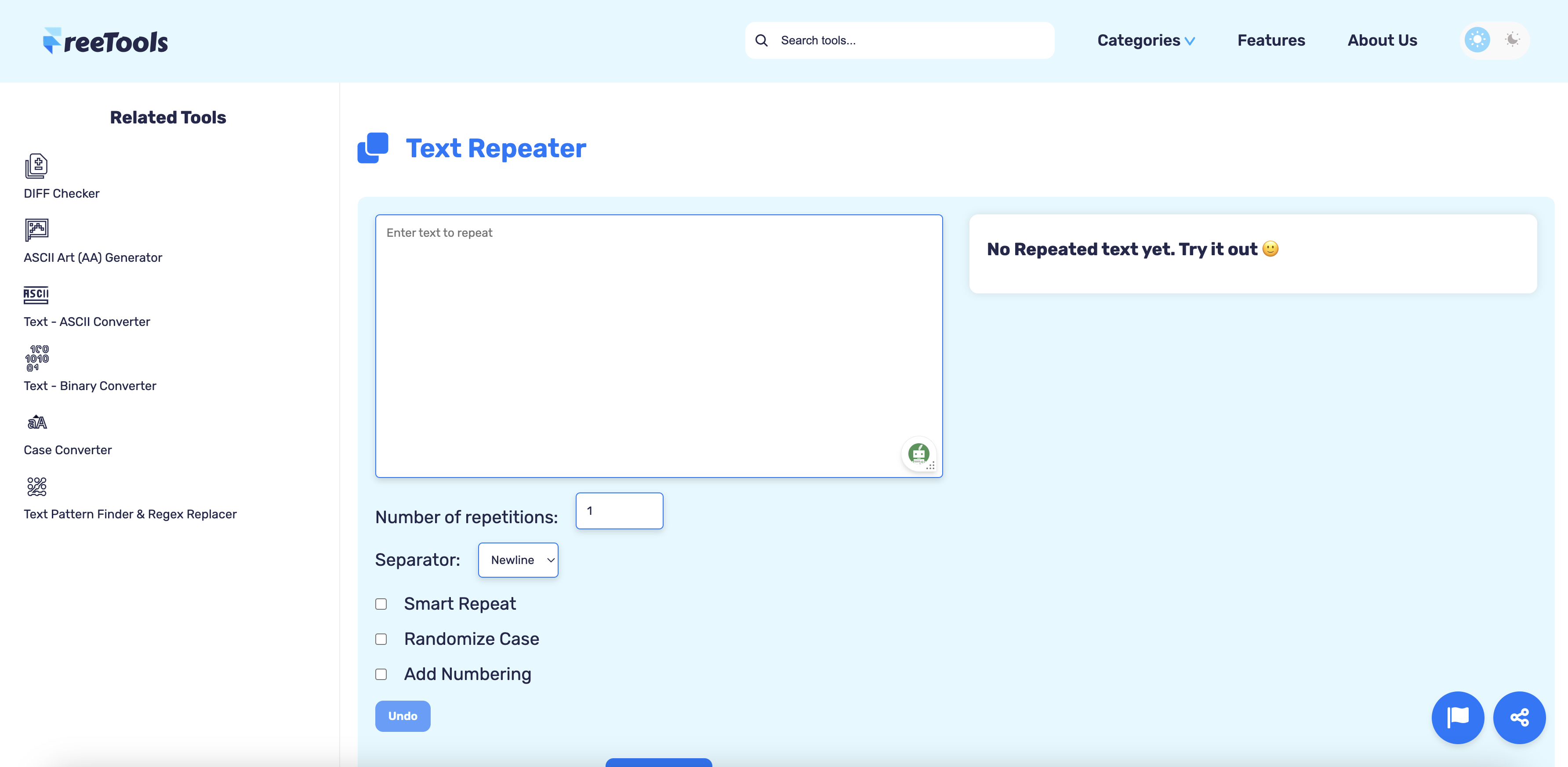
Task: Open the Separator dropdown set to Newline
Action: coord(518,560)
